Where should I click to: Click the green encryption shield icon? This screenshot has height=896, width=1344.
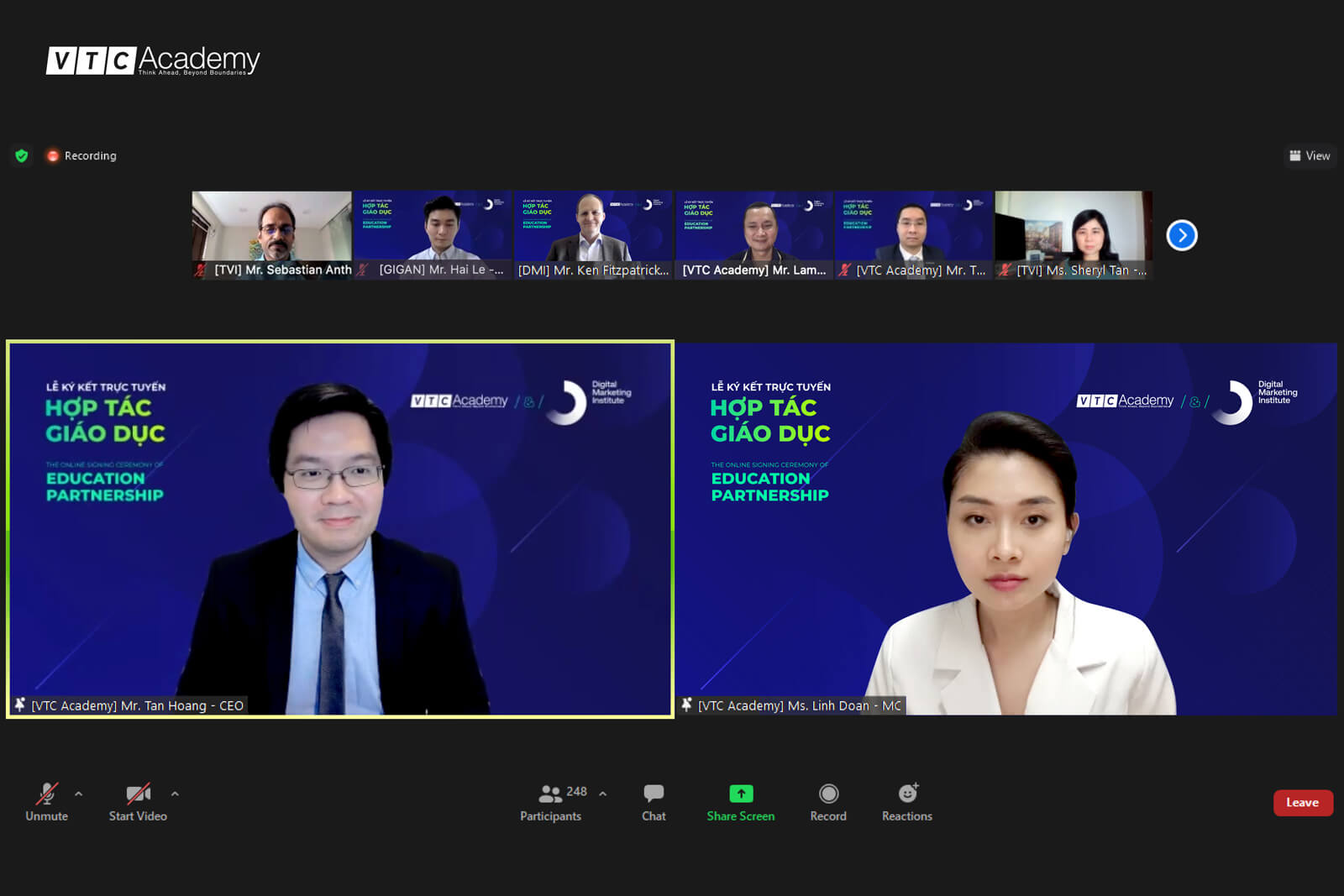coord(22,156)
